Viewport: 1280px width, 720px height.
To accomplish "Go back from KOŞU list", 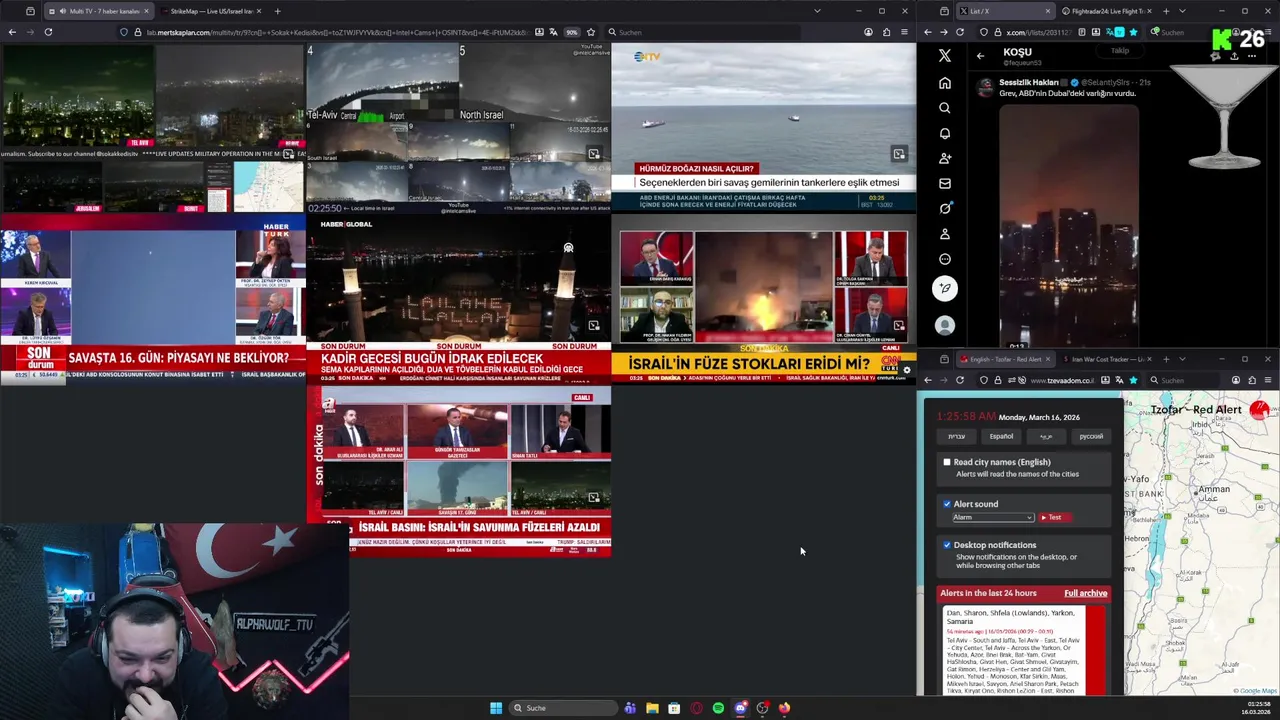I will (x=981, y=56).
